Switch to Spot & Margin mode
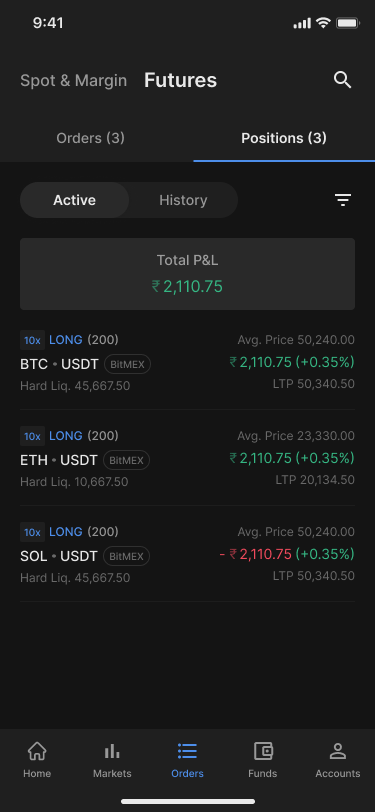The image size is (375, 812). (74, 80)
